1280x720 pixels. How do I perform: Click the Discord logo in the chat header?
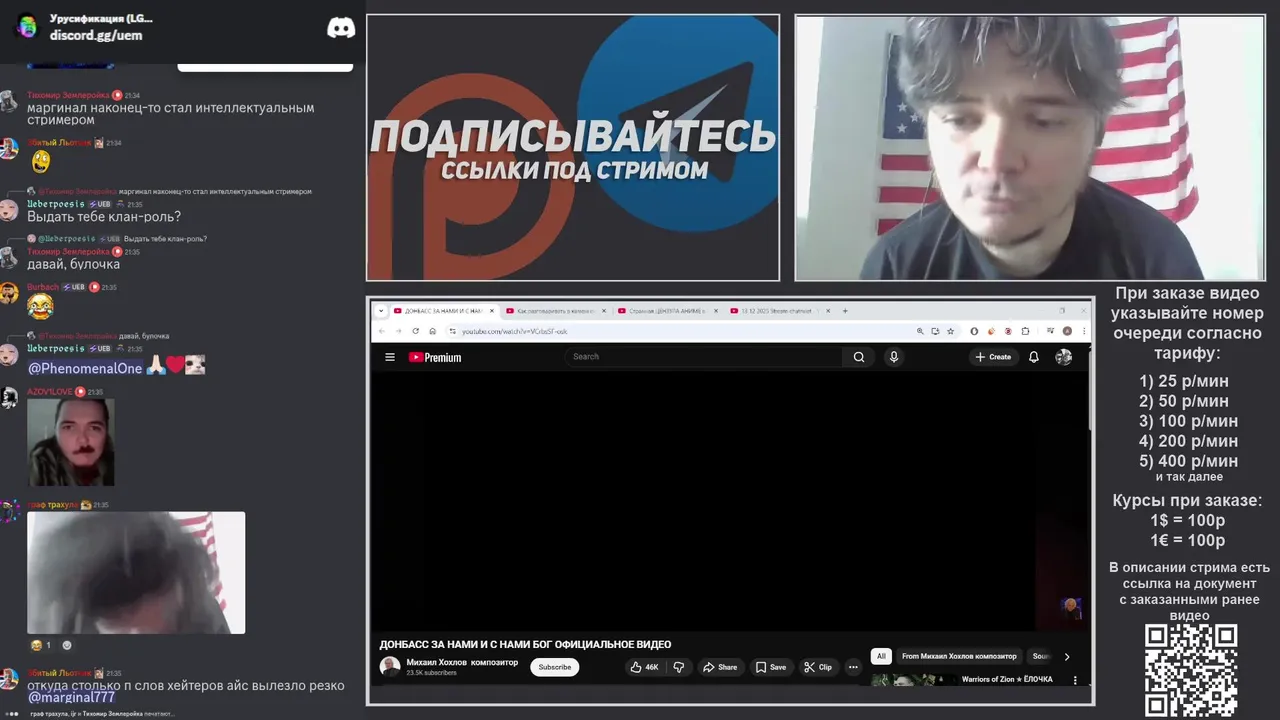click(341, 28)
